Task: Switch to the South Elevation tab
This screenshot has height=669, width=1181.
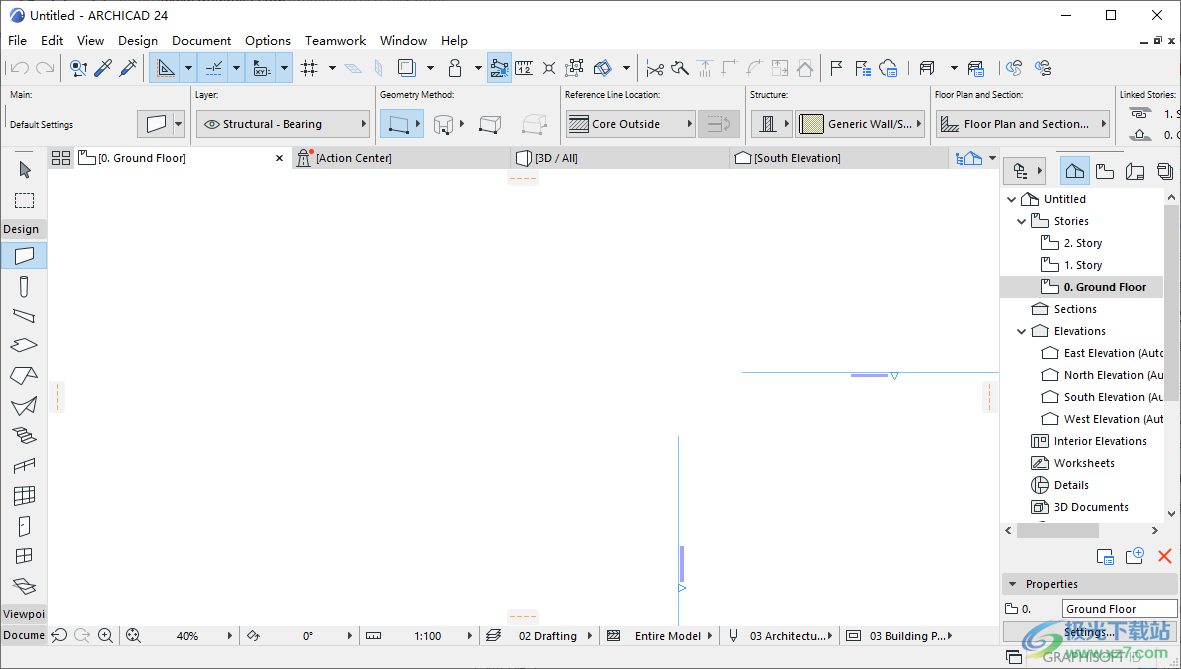Action: pos(839,158)
